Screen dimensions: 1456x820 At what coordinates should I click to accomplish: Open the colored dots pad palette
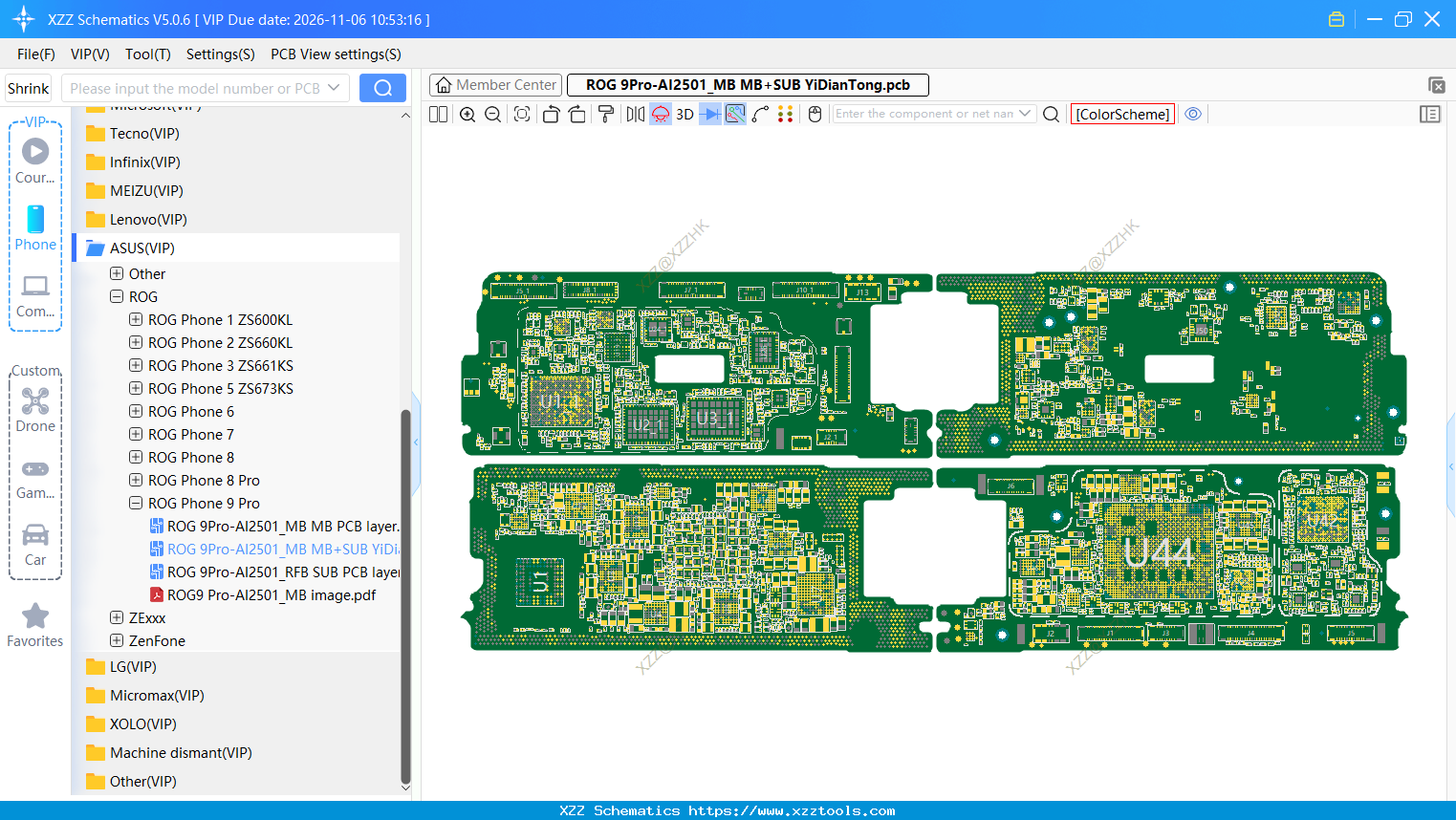(786, 114)
